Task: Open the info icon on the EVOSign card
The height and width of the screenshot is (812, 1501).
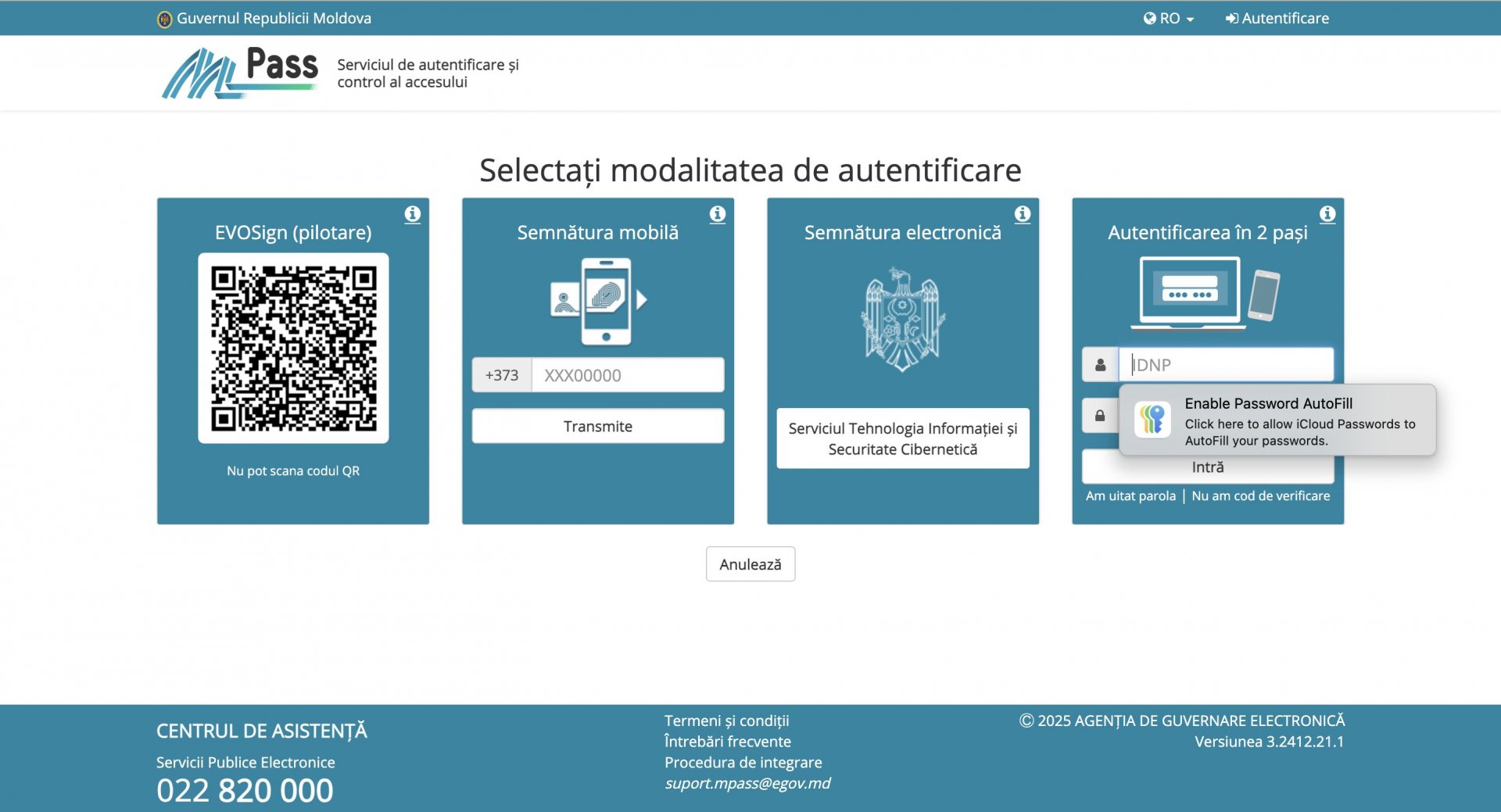Action: pyautogui.click(x=413, y=214)
